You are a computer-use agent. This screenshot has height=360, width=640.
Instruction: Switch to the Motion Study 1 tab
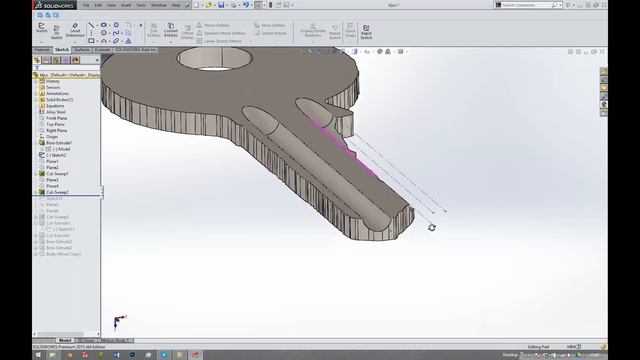click(x=115, y=340)
